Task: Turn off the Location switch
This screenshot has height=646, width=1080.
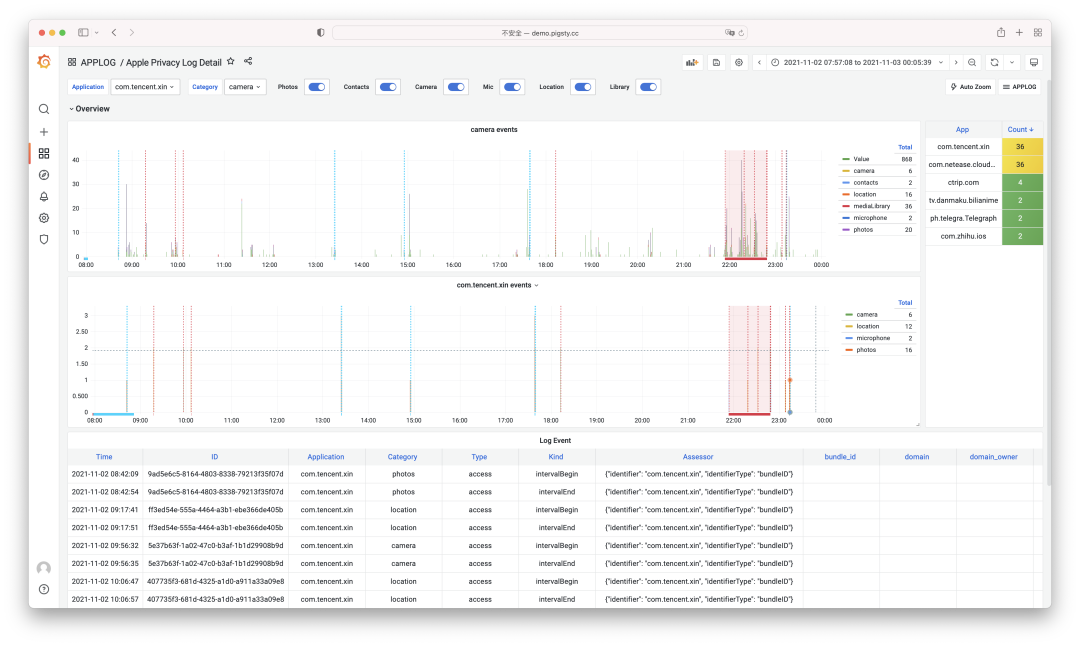Action: tap(583, 87)
